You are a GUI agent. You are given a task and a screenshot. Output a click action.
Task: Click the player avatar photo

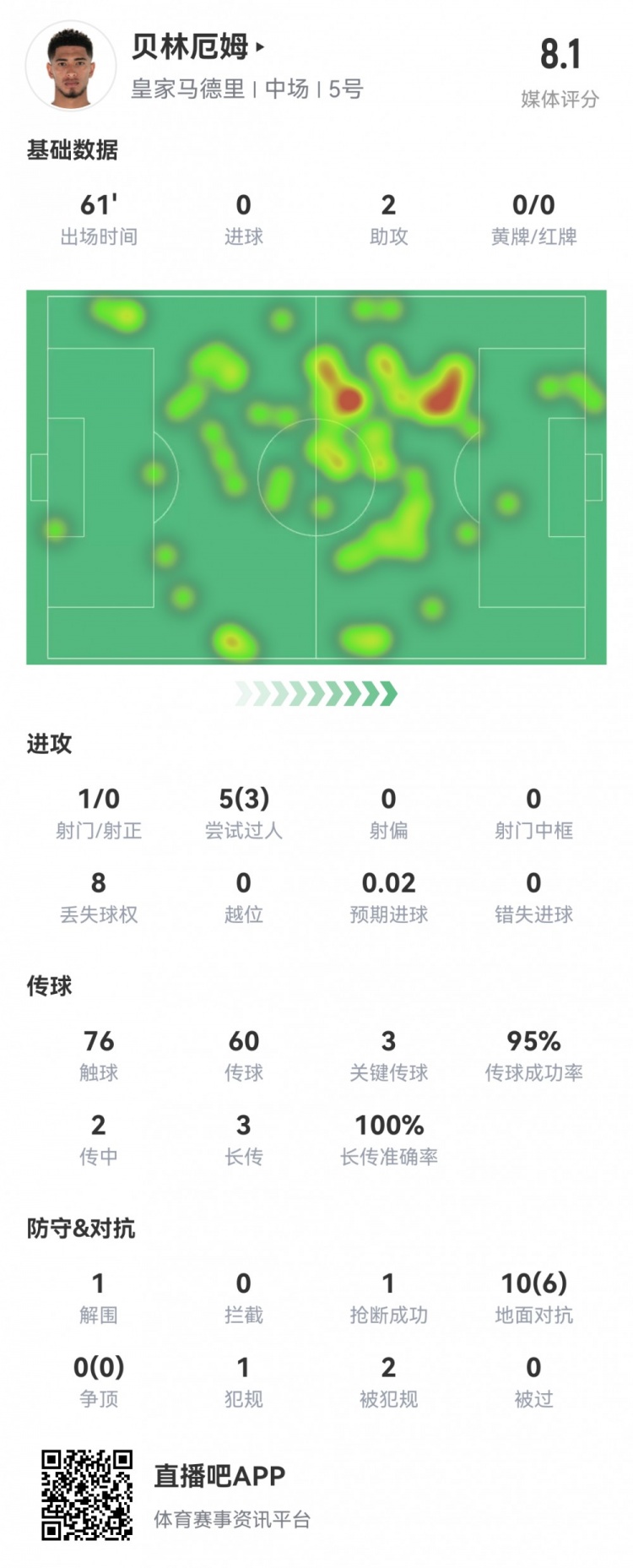pos(70,67)
